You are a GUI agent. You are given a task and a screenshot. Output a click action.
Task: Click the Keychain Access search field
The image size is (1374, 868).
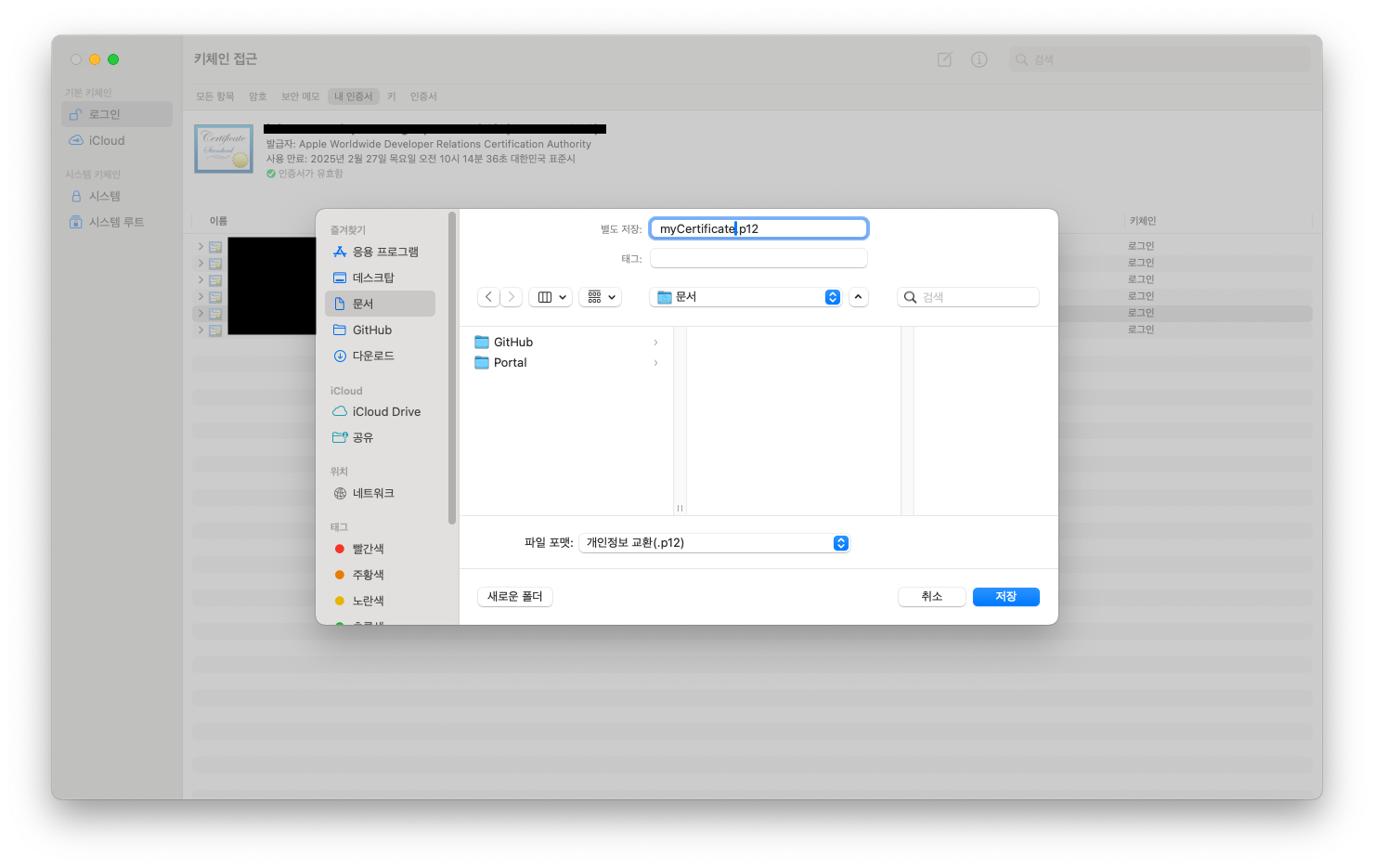click(x=1160, y=59)
